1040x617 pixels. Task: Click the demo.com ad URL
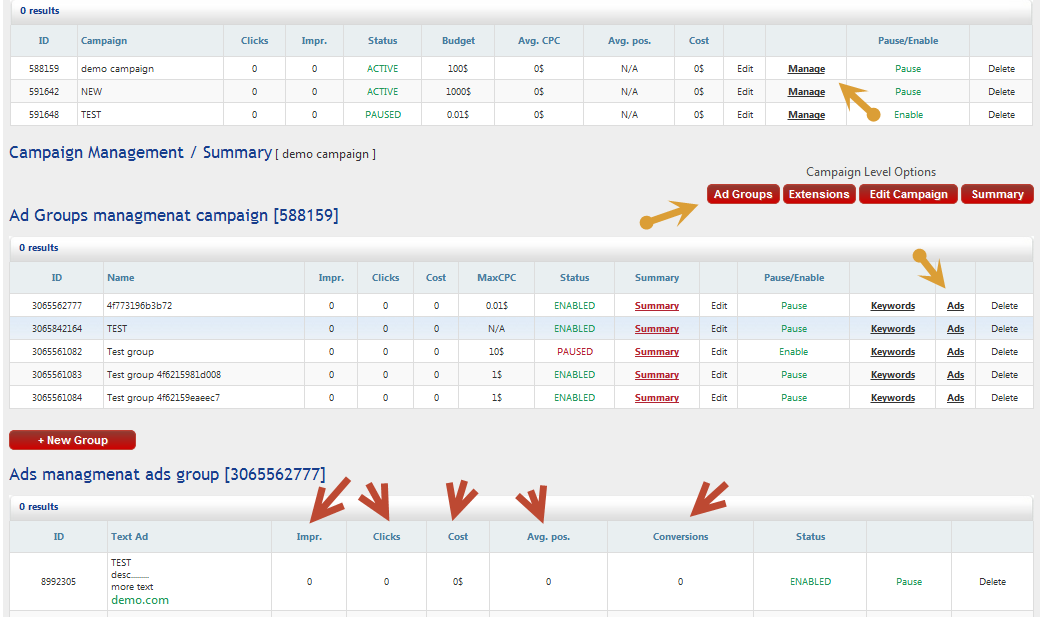click(140, 600)
